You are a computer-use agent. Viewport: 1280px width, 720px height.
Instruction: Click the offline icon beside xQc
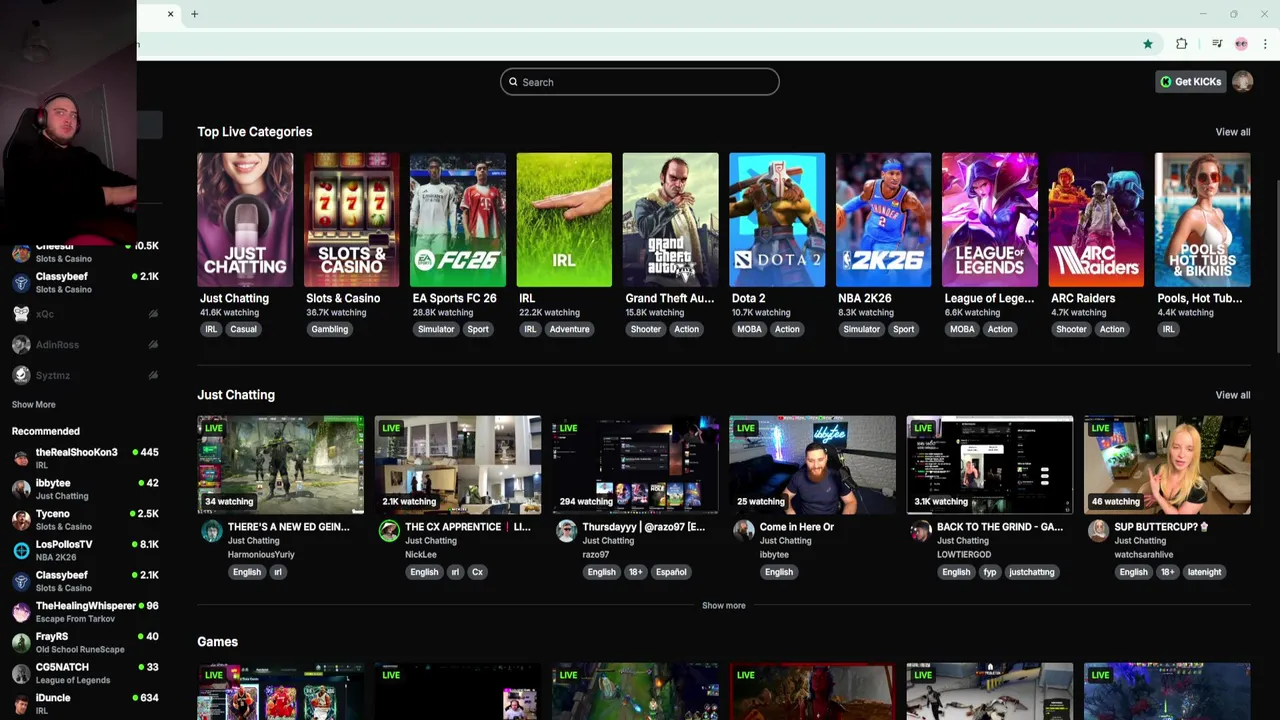click(x=153, y=314)
